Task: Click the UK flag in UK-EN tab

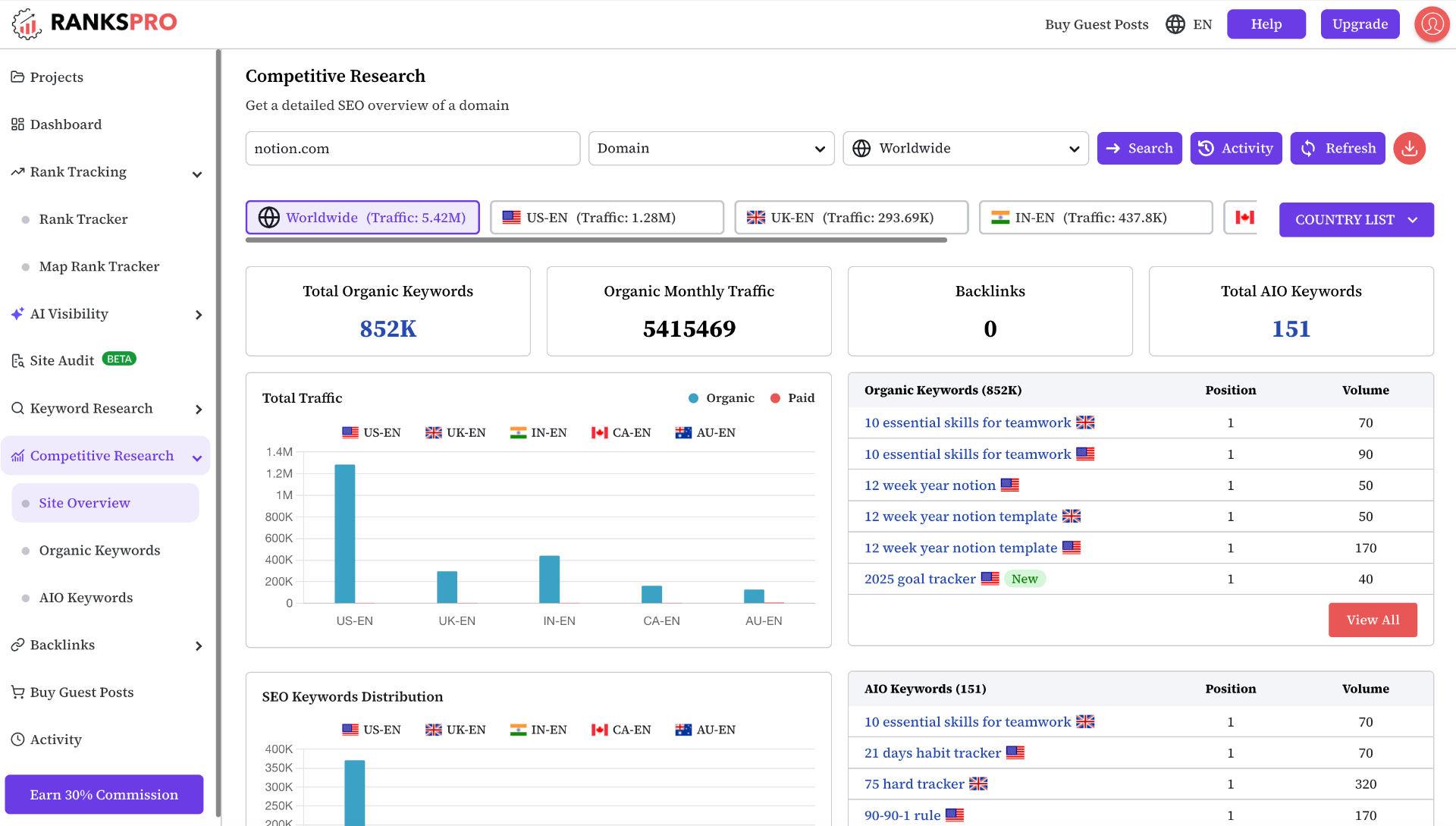Action: coord(756,218)
